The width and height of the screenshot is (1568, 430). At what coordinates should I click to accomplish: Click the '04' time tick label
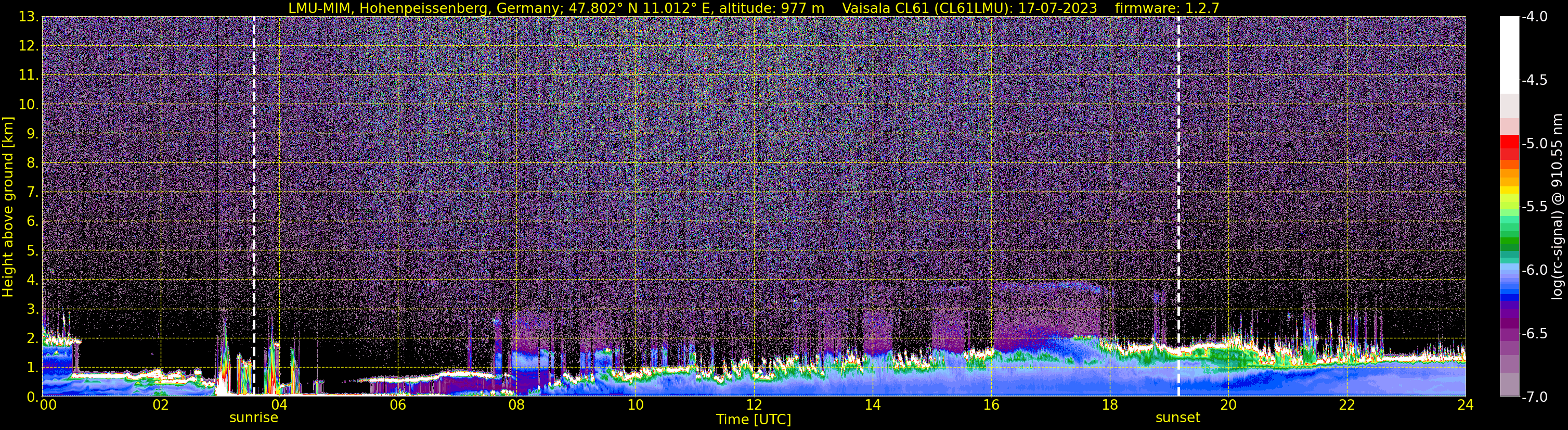pyautogui.click(x=279, y=405)
